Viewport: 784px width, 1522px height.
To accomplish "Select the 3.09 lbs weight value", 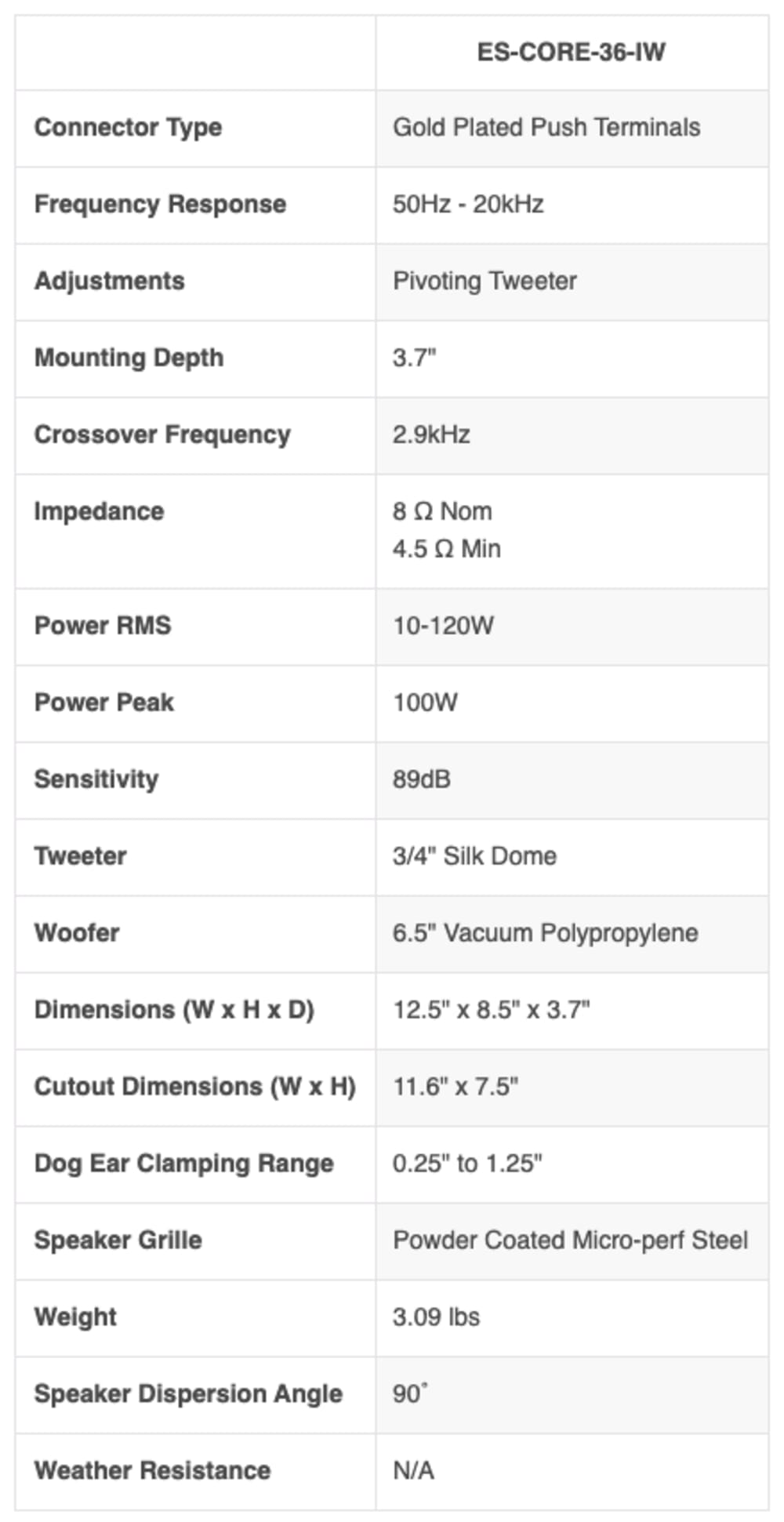I will (x=436, y=1317).
